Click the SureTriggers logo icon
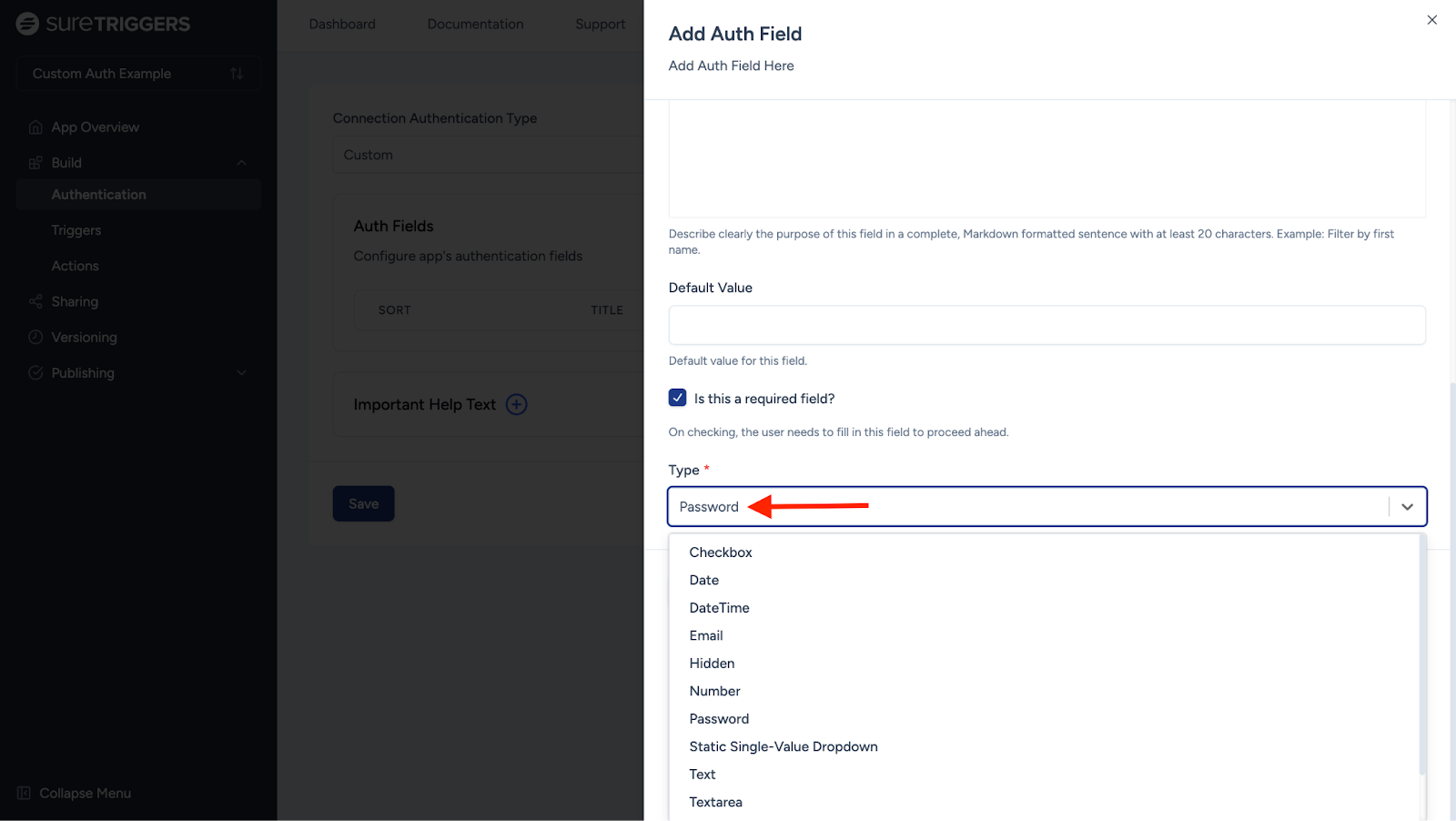The image size is (1456, 821). click(27, 24)
